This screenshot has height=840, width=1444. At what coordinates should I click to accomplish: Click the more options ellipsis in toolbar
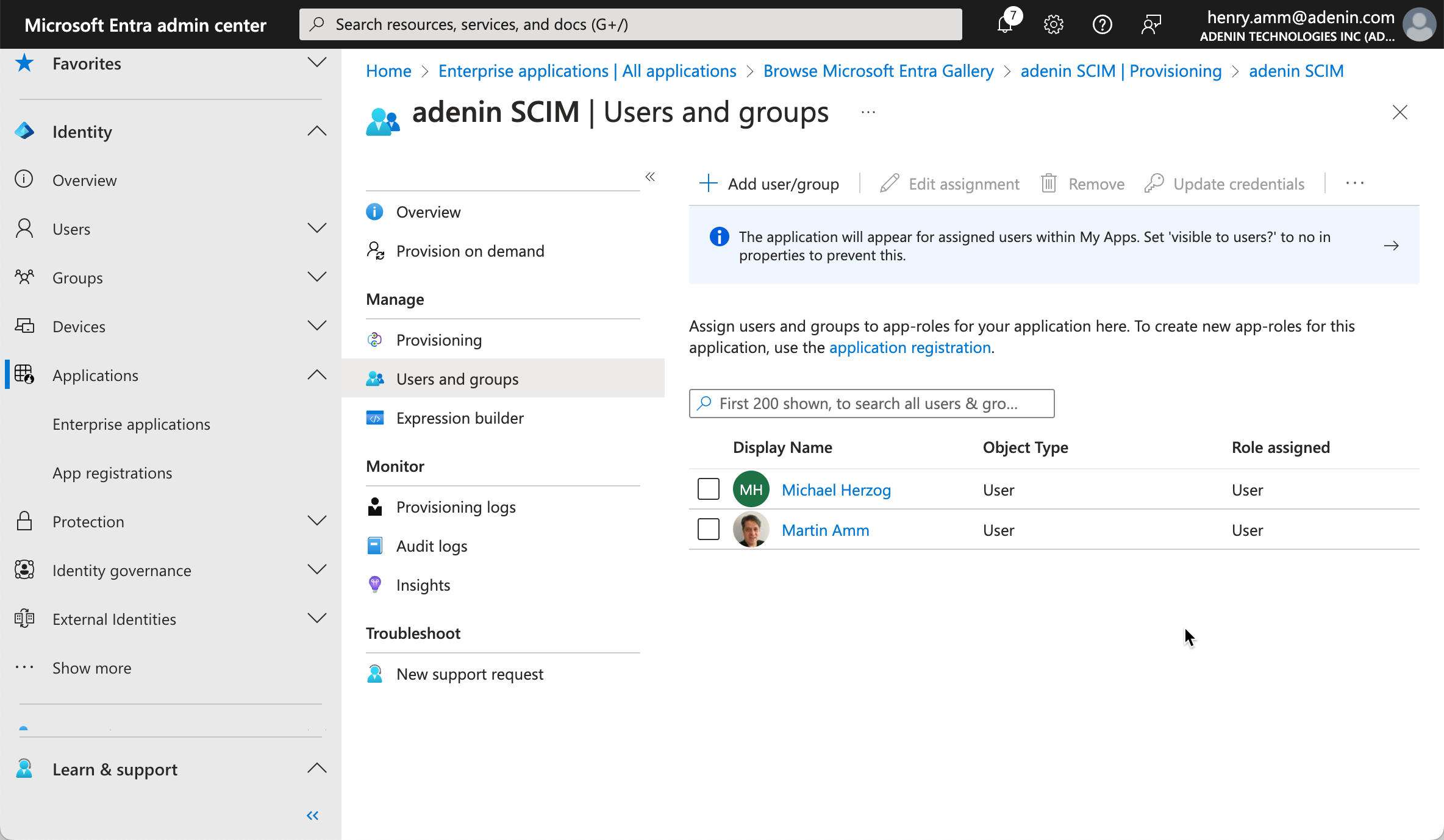[x=1354, y=183]
